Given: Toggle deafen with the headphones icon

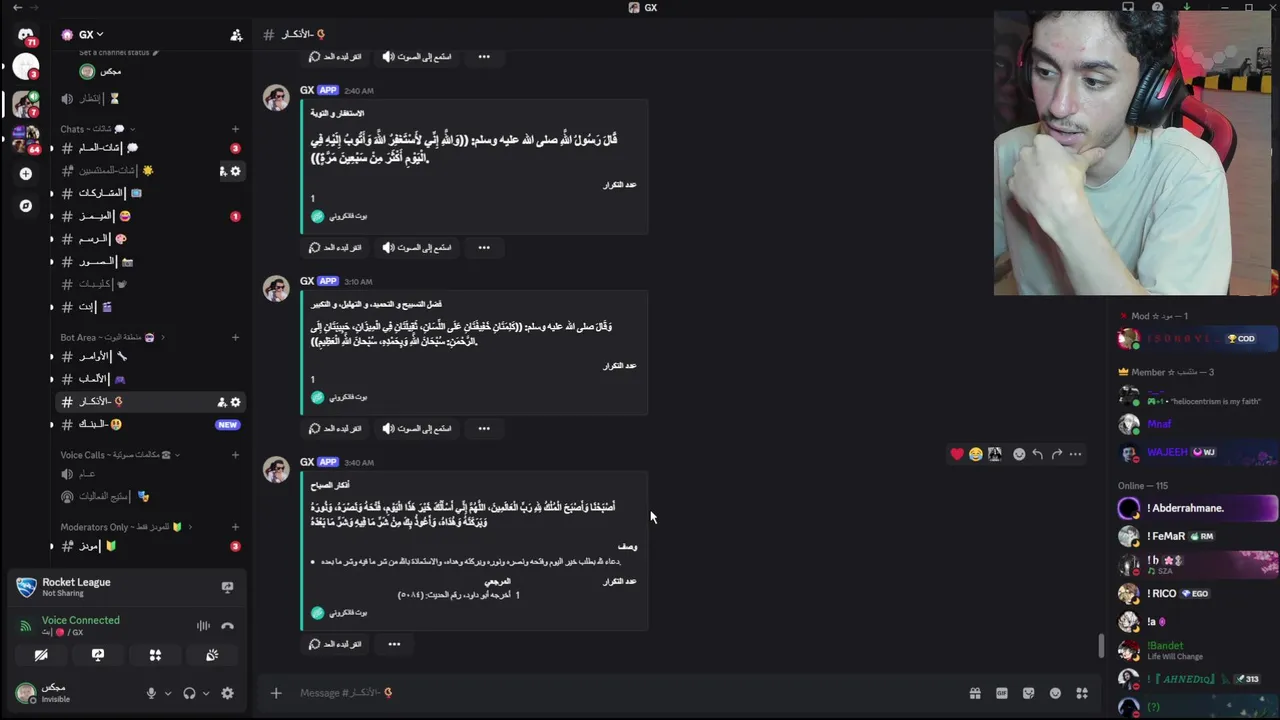Looking at the screenshot, I should 189,693.
